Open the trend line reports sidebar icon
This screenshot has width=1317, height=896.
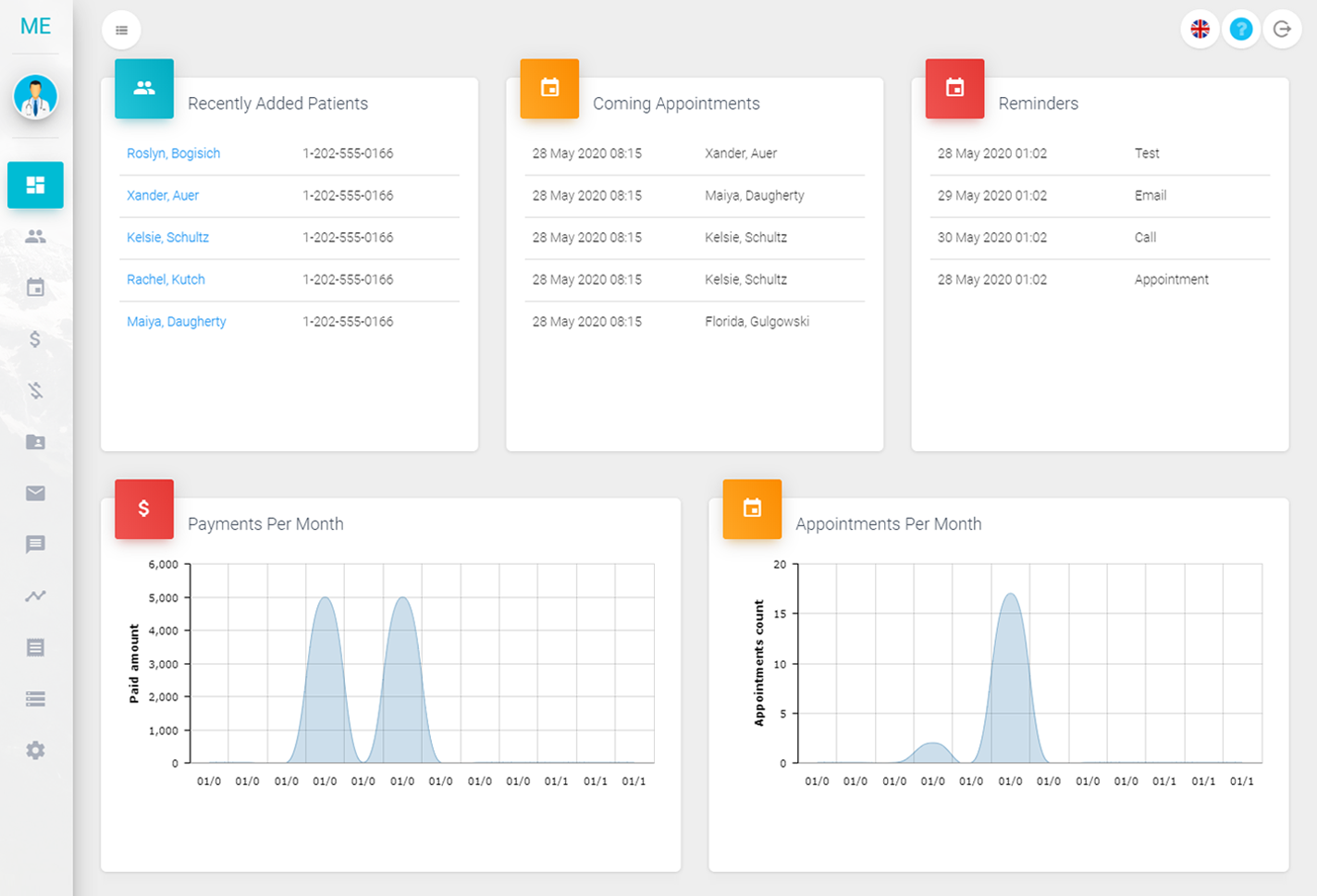35,596
